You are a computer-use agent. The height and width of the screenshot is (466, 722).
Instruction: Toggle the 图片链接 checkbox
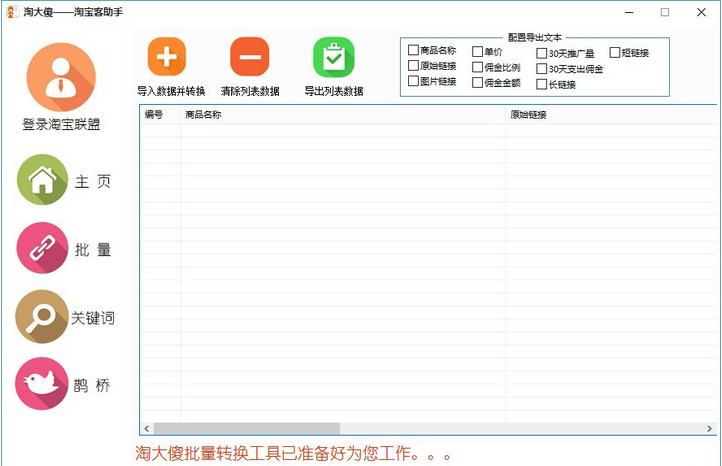413,81
